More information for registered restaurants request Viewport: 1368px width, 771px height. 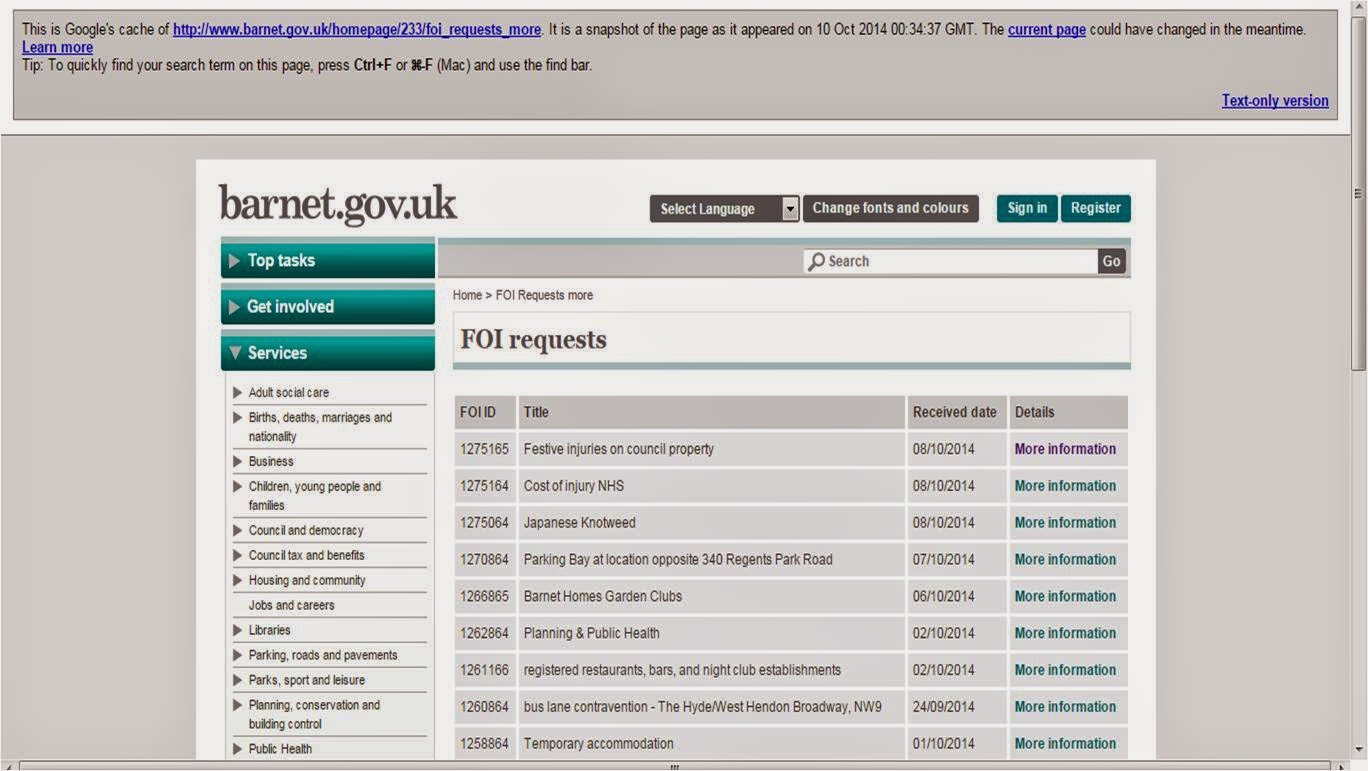(x=1065, y=670)
